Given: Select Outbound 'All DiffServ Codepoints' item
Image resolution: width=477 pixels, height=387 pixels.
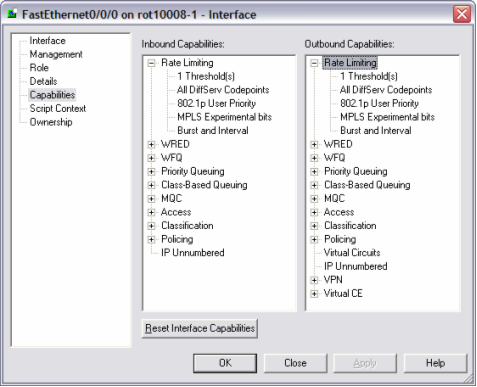Looking at the screenshot, I should tap(386, 90).
